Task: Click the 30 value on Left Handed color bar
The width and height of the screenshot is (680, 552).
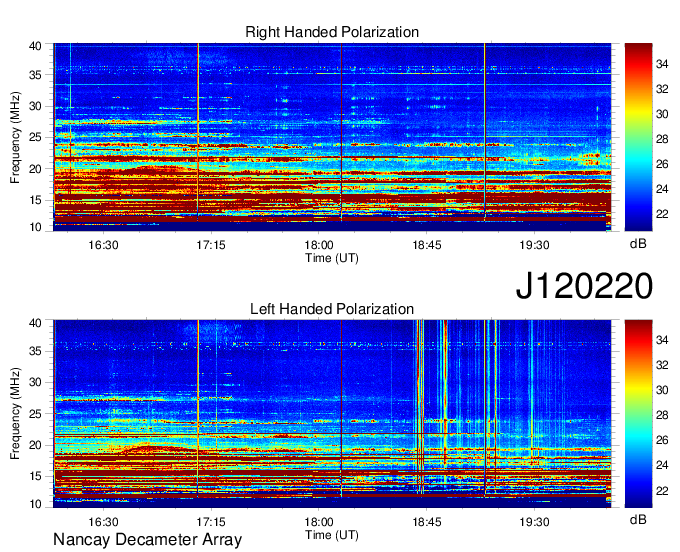Action: click(x=662, y=390)
